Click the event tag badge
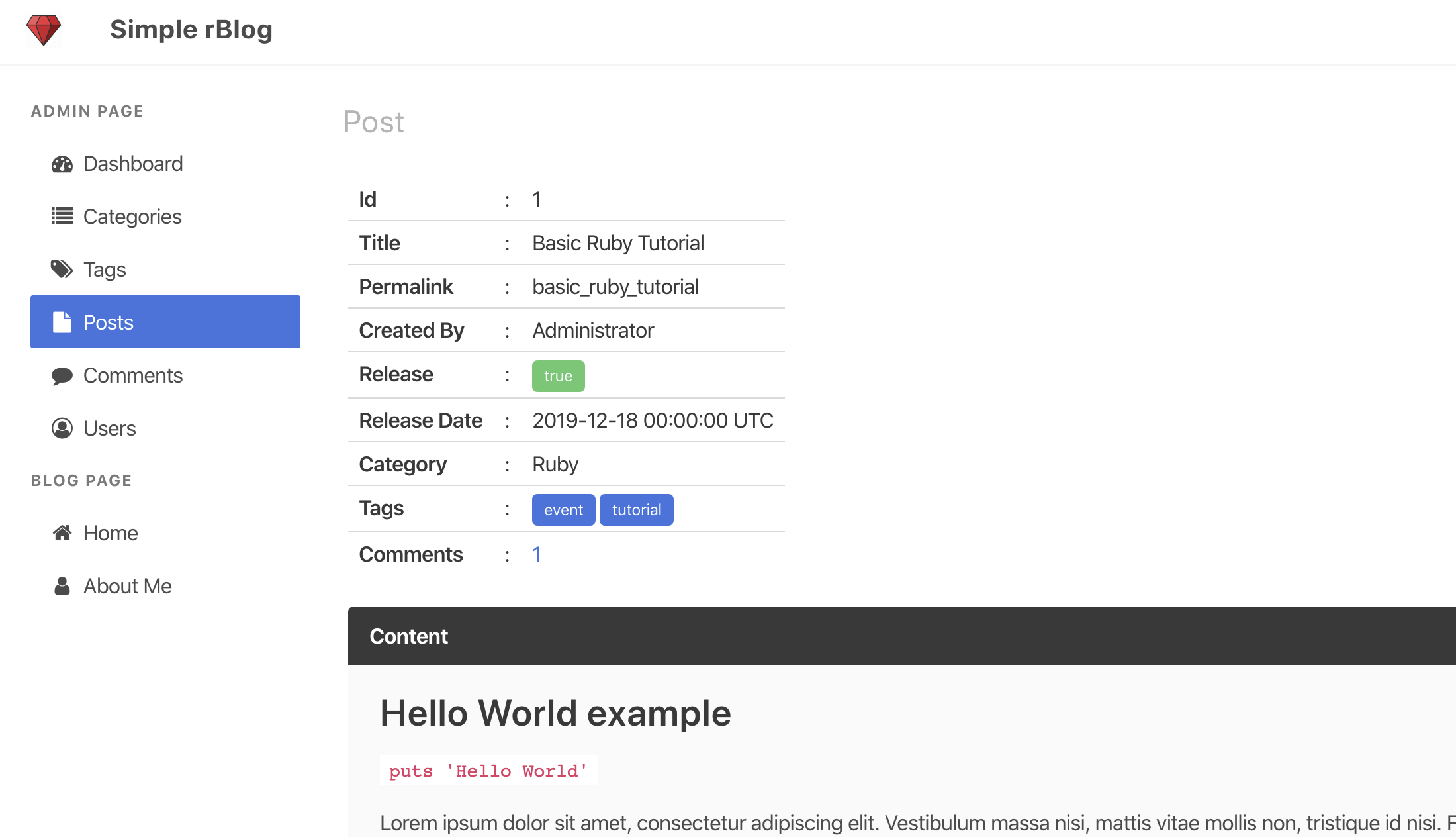Screen dimensions: 1456x837 tap(563, 510)
